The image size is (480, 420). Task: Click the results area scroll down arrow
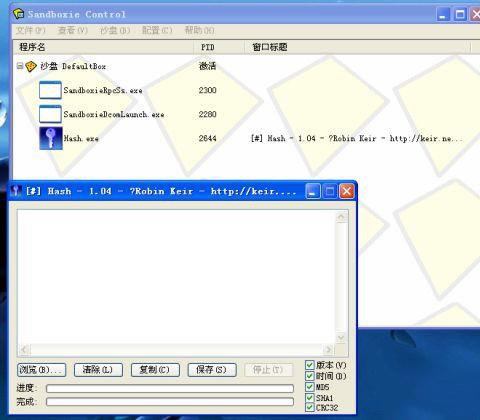(341, 337)
